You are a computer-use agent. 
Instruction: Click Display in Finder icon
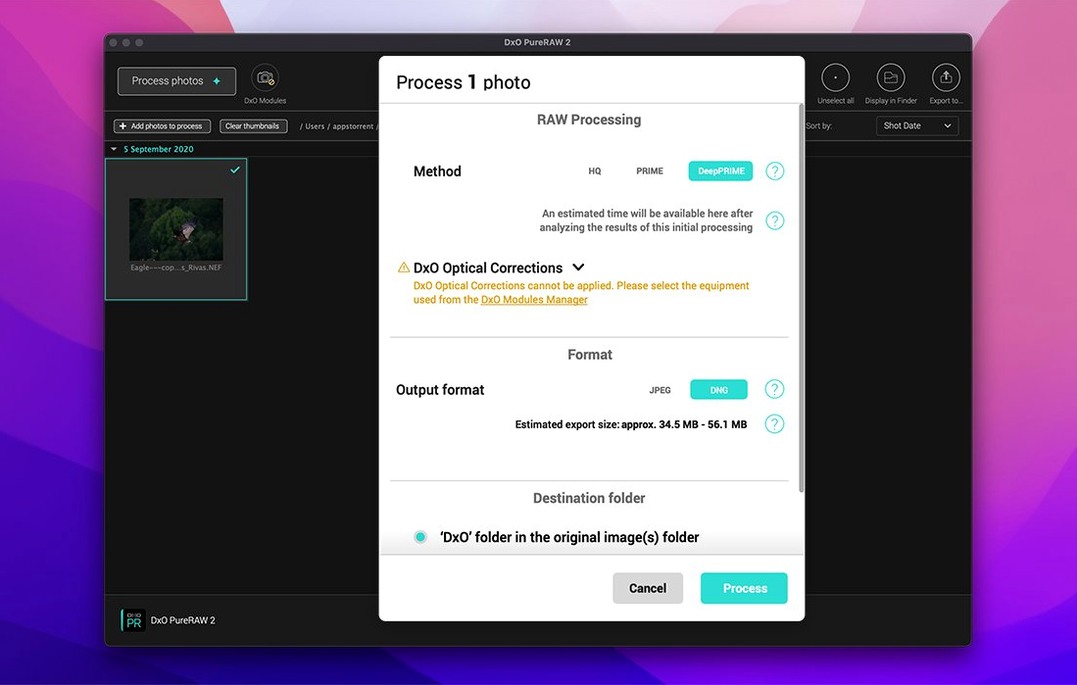(x=891, y=78)
